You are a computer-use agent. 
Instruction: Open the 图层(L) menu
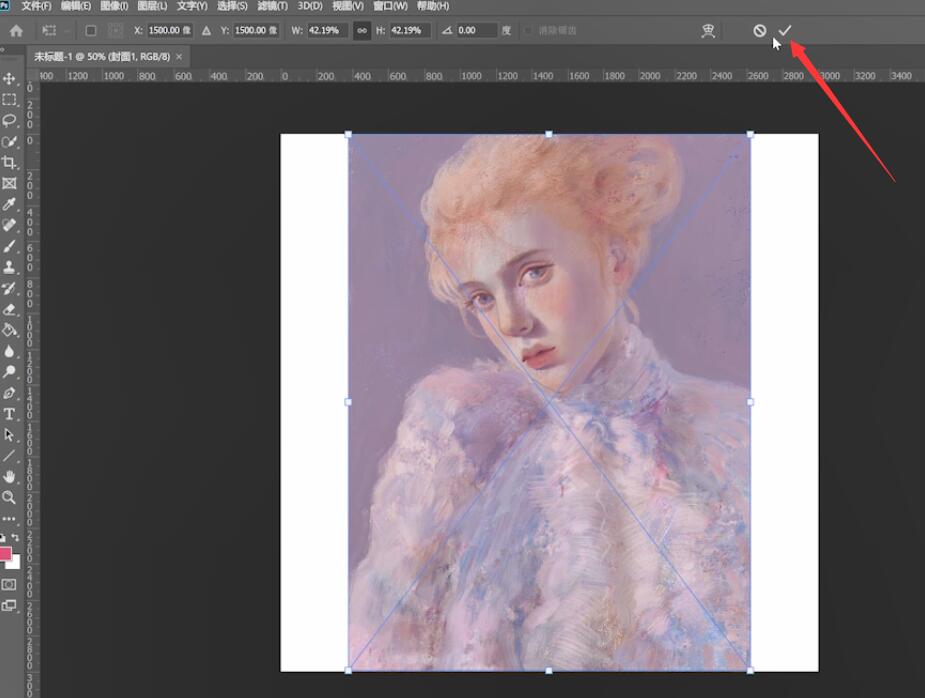click(x=152, y=6)
